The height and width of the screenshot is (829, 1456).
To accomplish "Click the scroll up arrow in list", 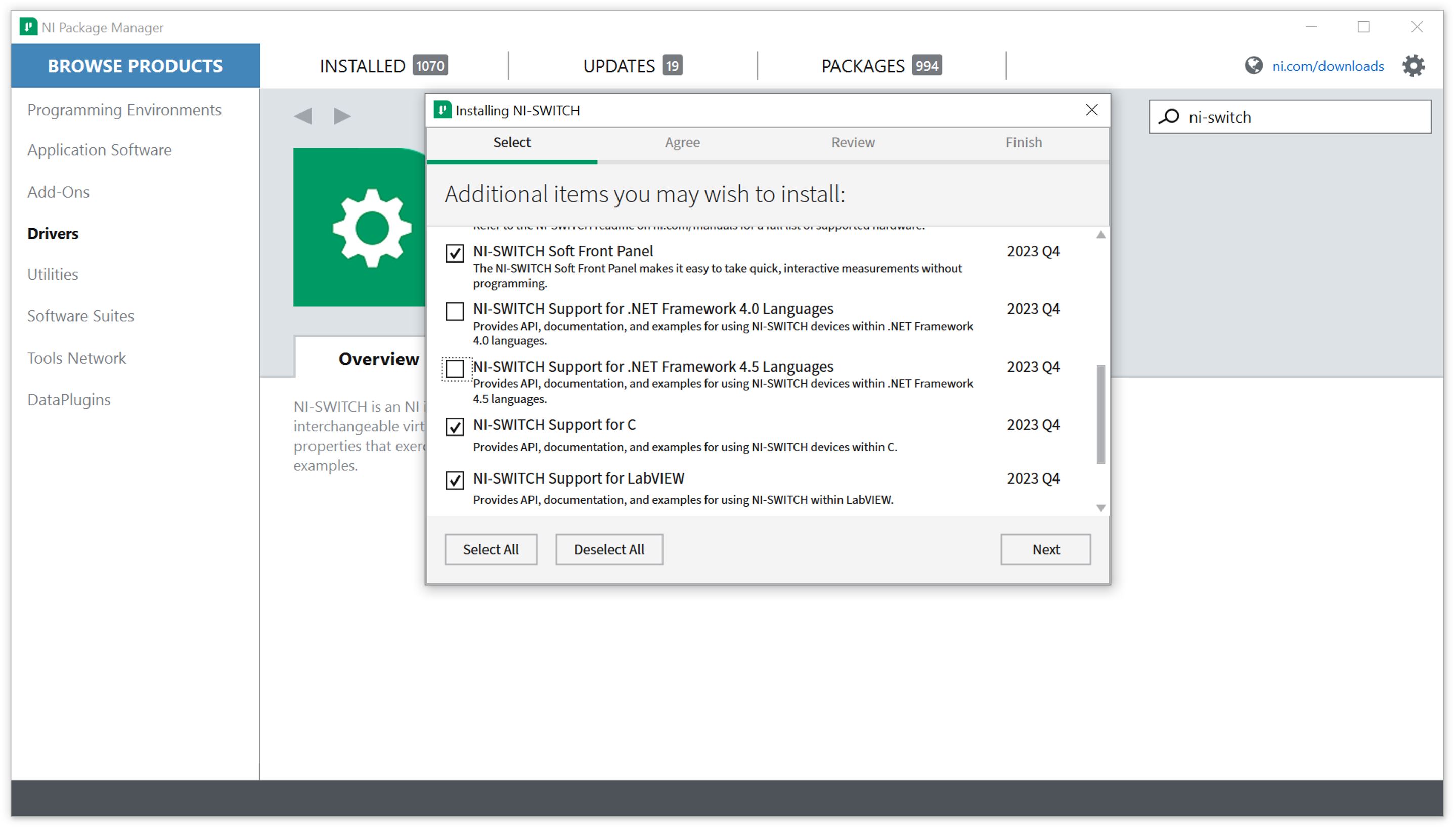I will click(1100, 235).
